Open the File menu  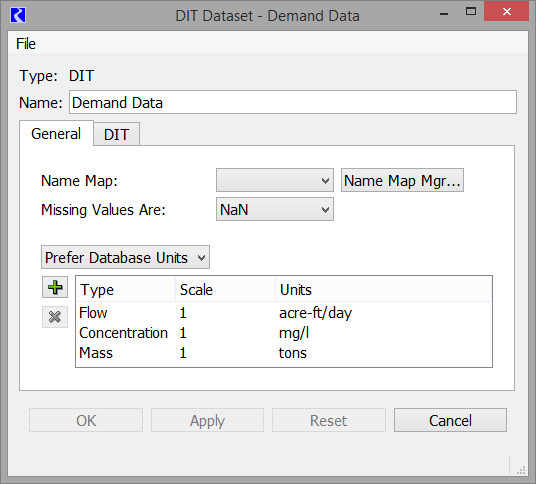[26, 44]
